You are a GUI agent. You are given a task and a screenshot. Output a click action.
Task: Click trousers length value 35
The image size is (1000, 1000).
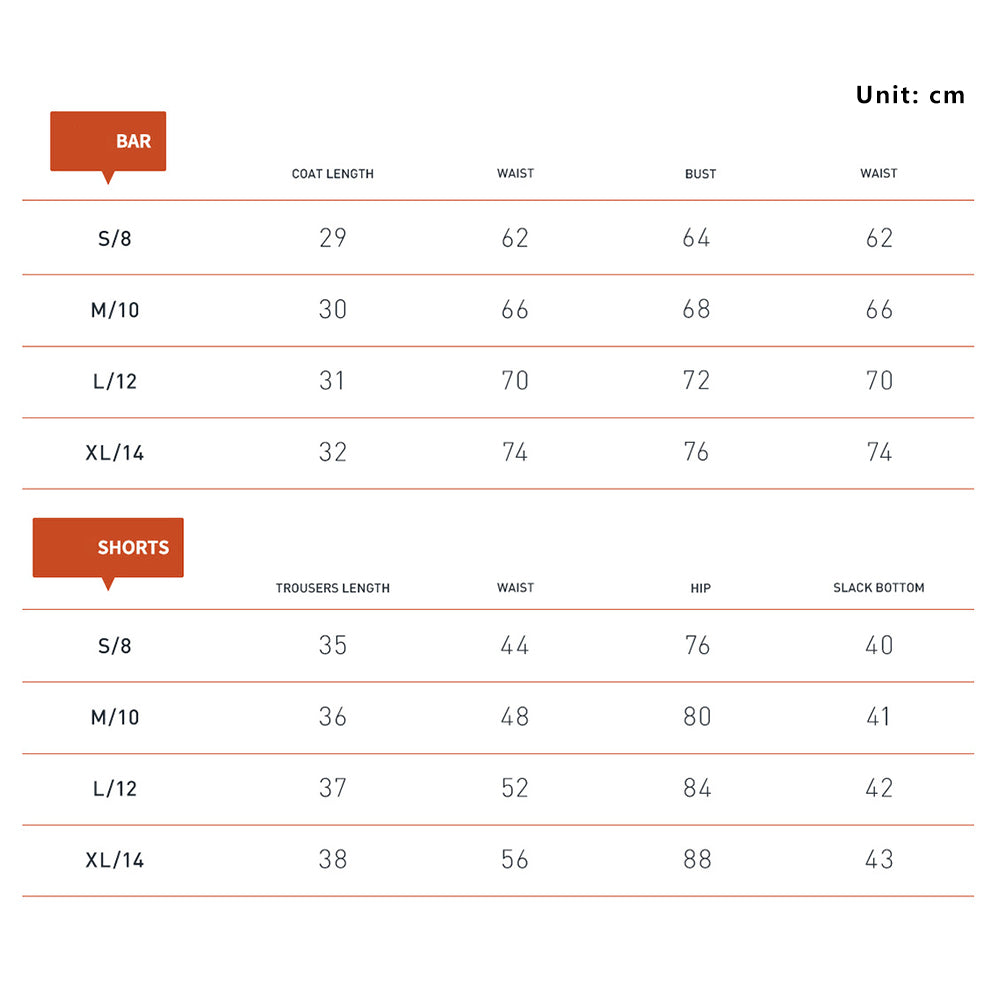tap(333, 646)
